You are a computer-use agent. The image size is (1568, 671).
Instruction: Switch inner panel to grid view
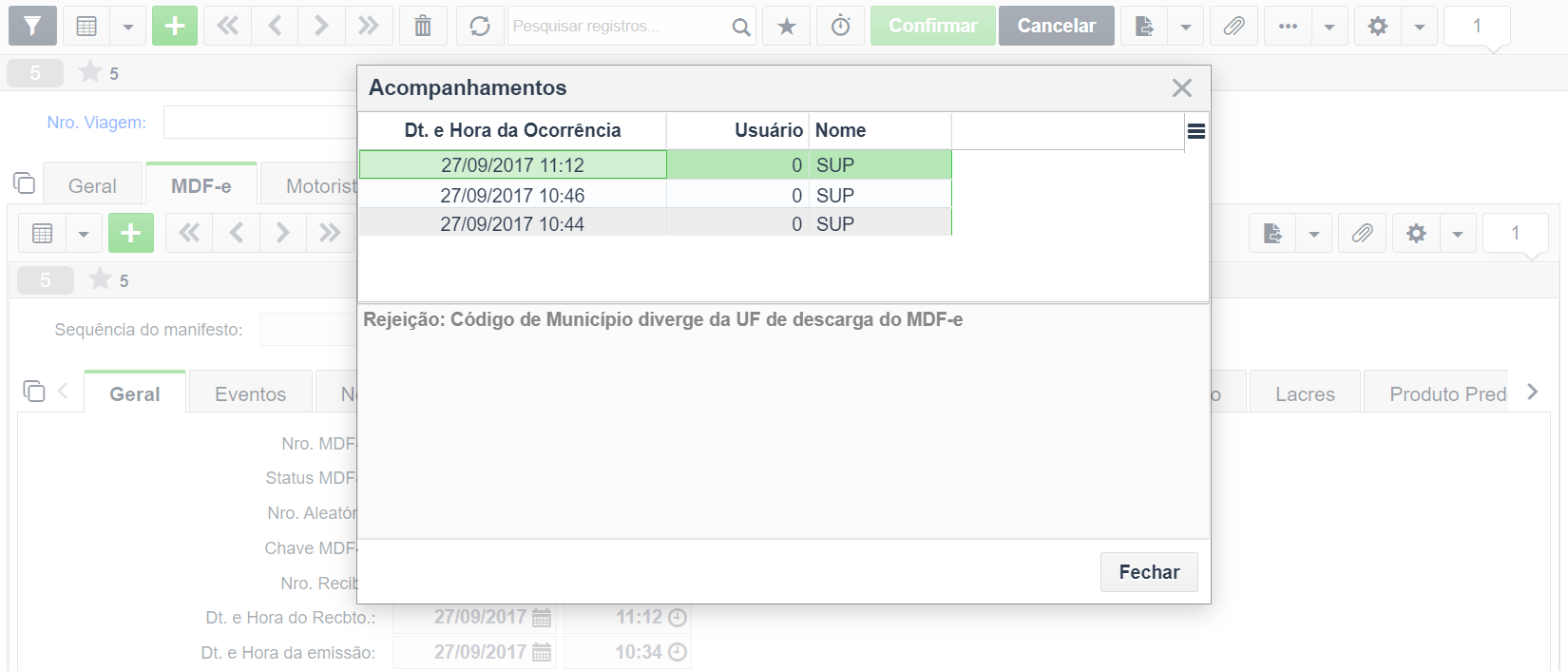coord(43,233)
